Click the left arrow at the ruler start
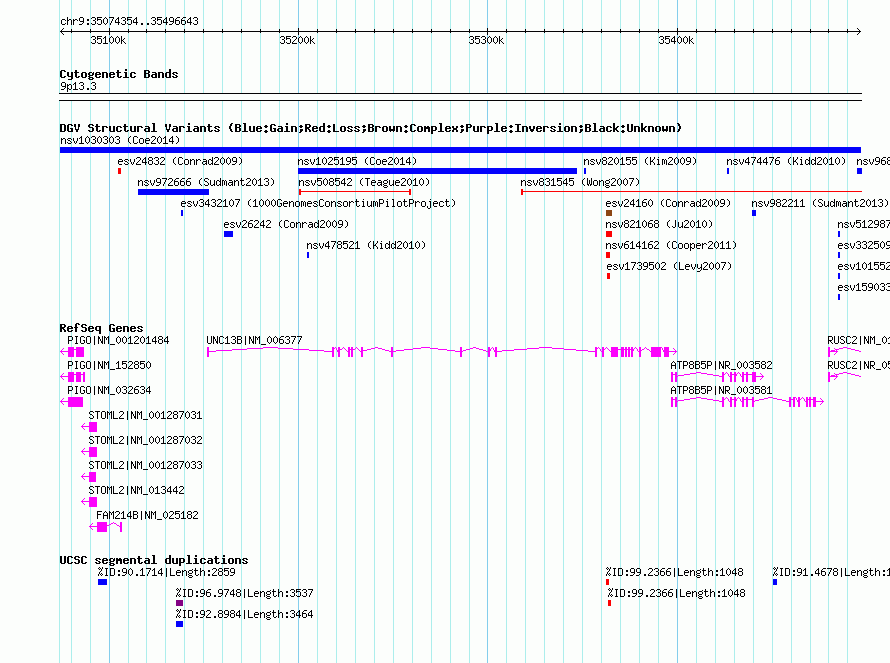This screenshot has width=890, height=663. point(63,31)
